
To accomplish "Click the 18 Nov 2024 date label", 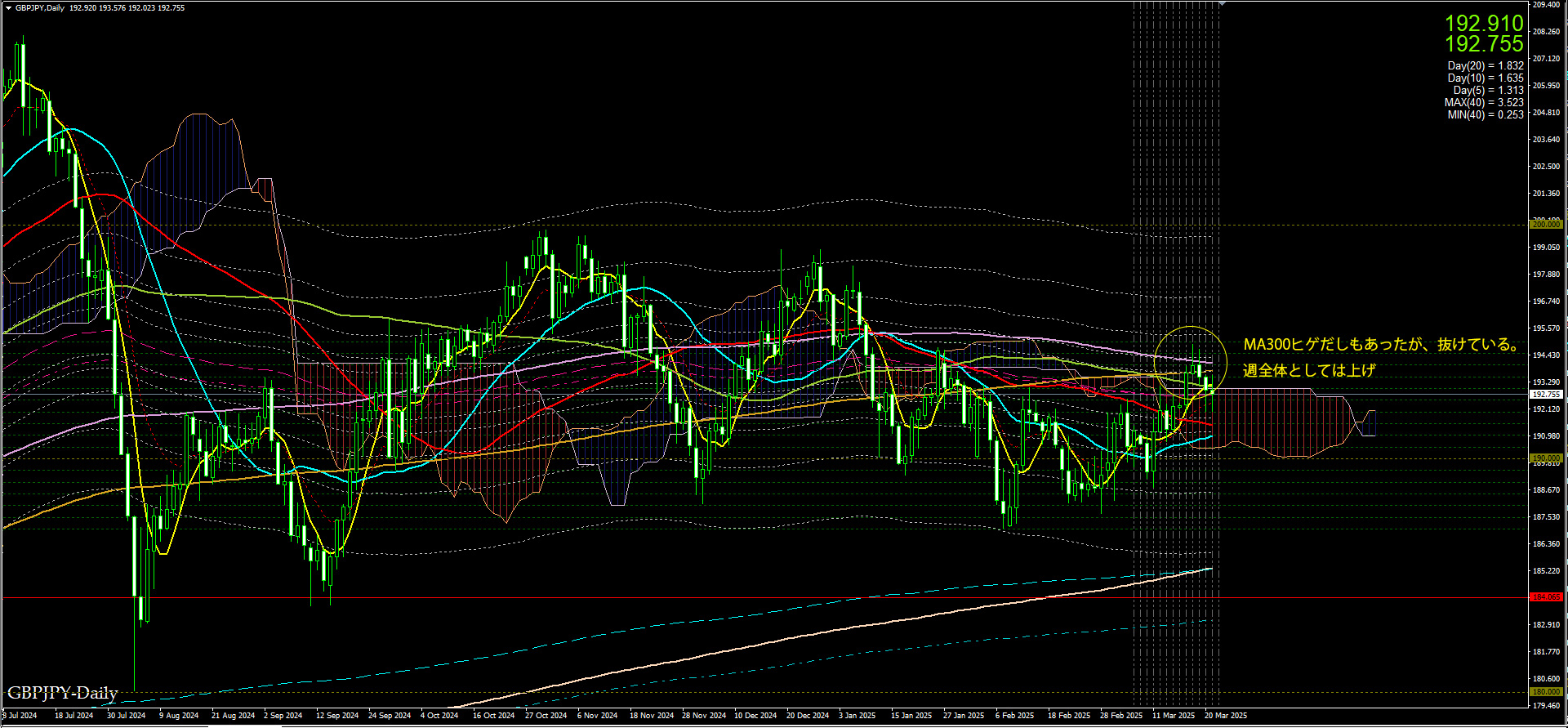I will click(651, 716).
